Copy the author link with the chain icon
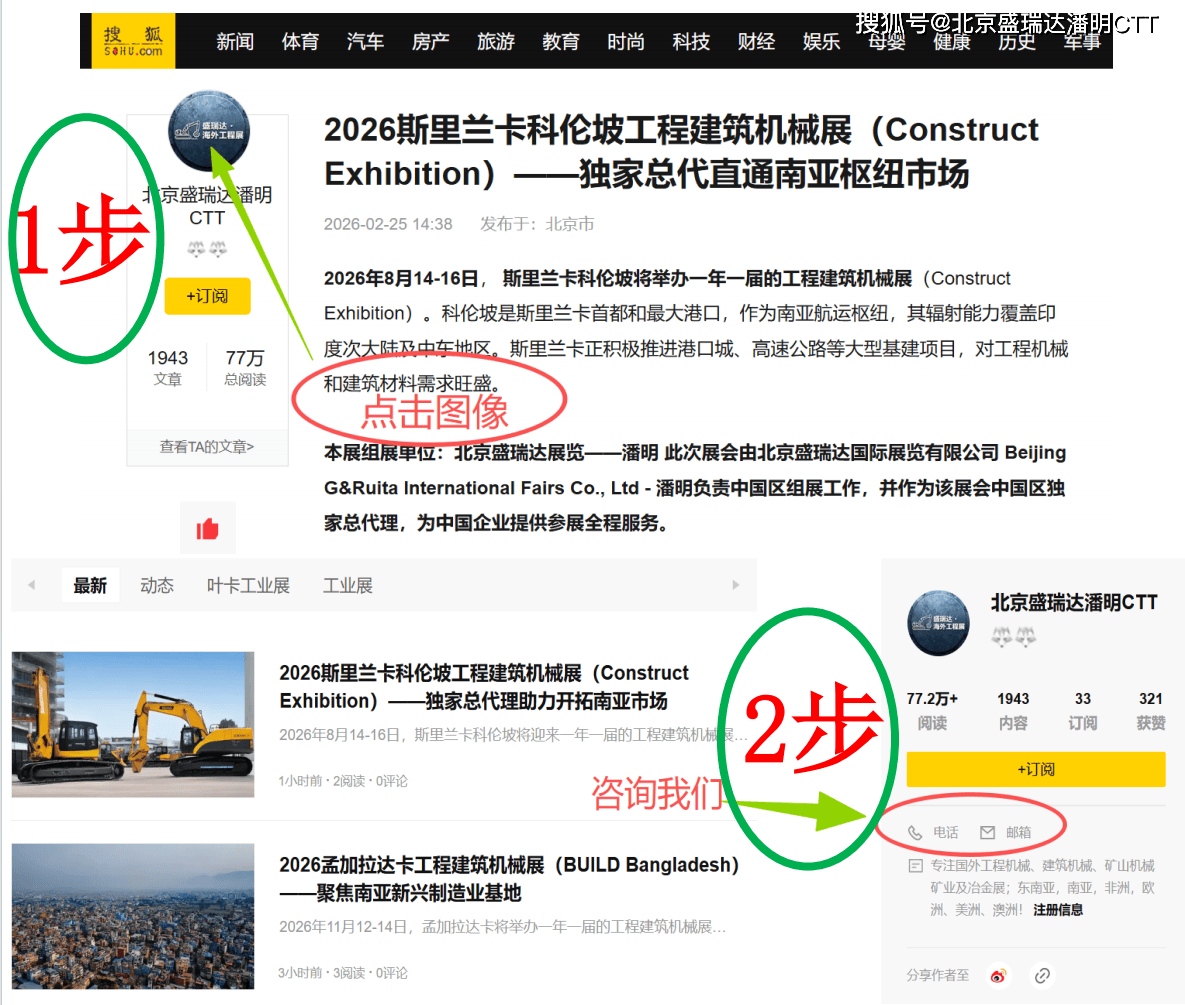1185x1005 pixels. point(1042,975)
